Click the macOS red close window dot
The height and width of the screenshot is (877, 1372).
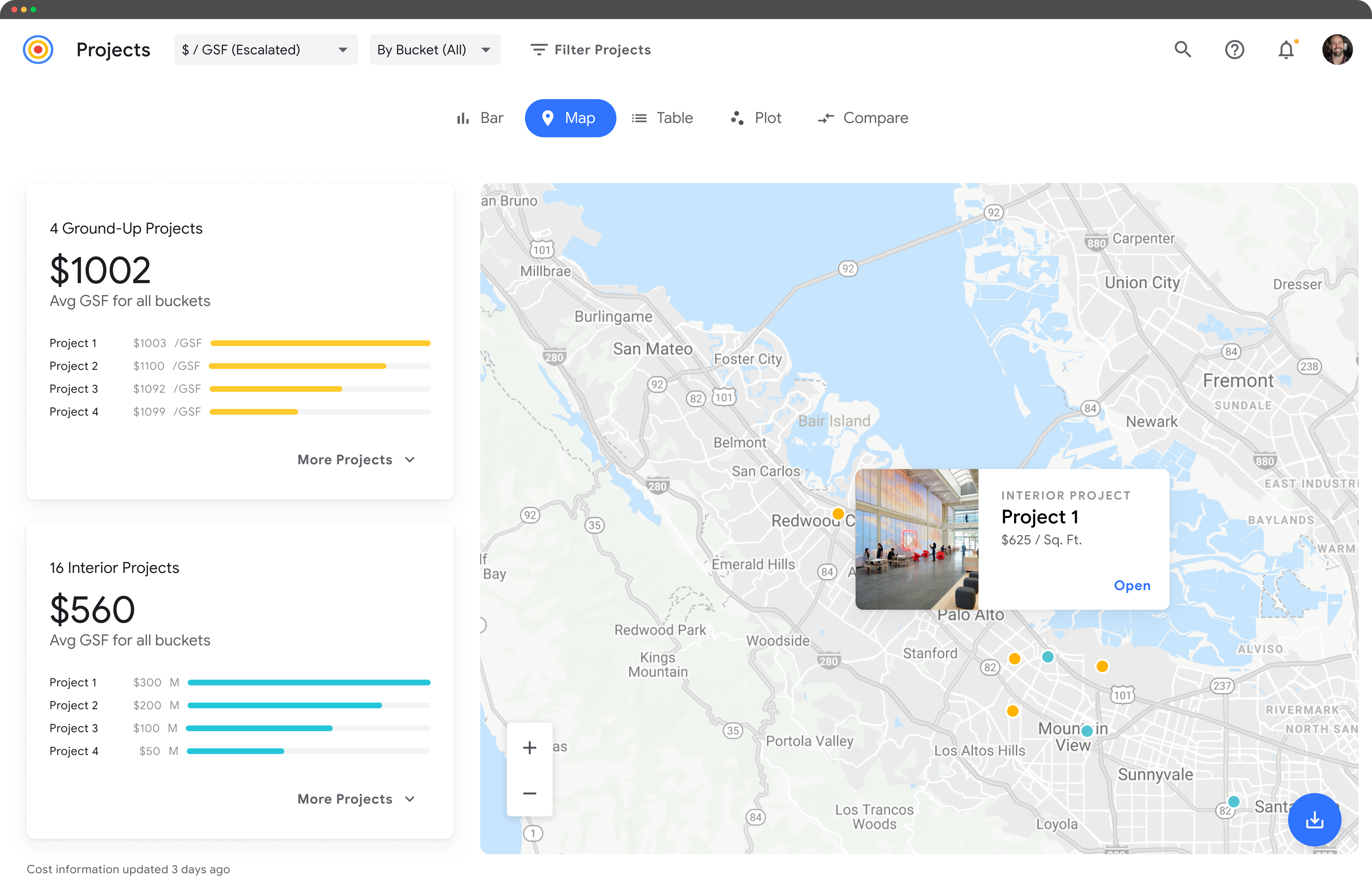[14, 9]
